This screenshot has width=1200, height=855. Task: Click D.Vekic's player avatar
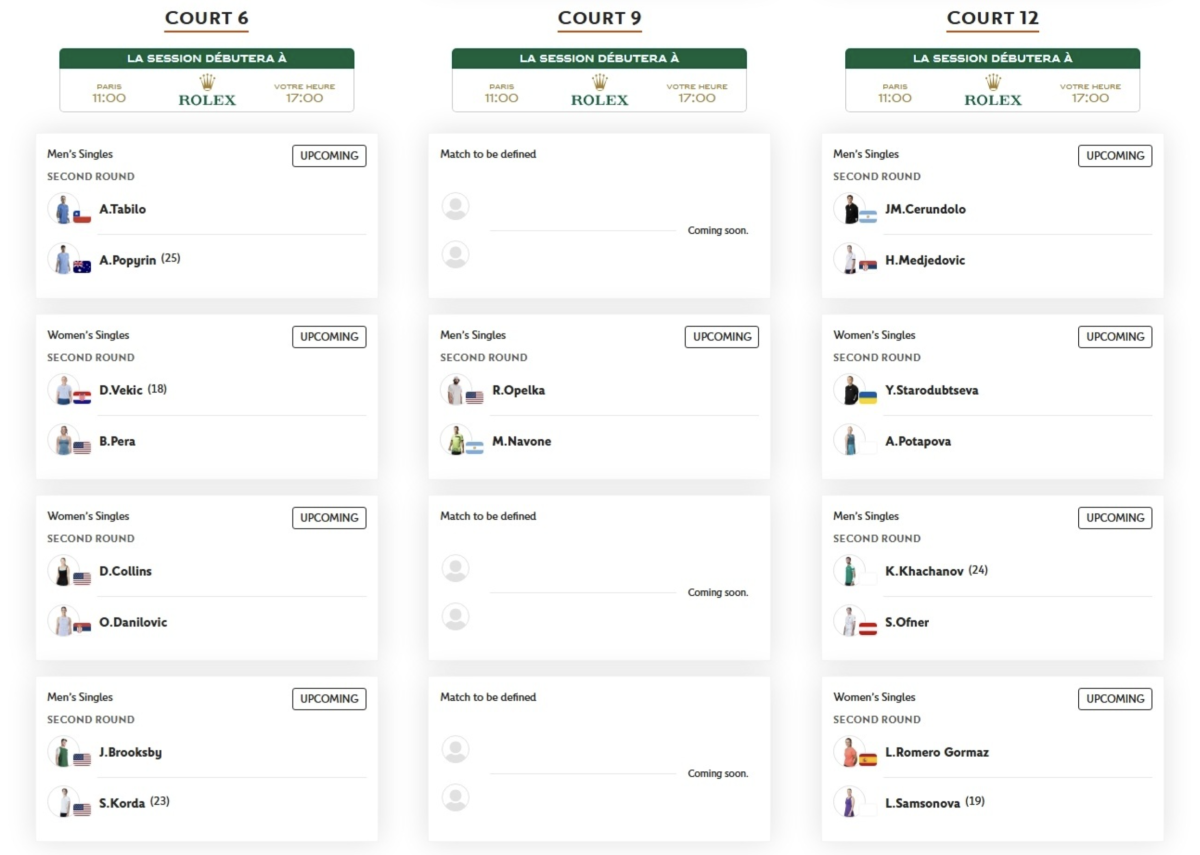click(63, 389)
